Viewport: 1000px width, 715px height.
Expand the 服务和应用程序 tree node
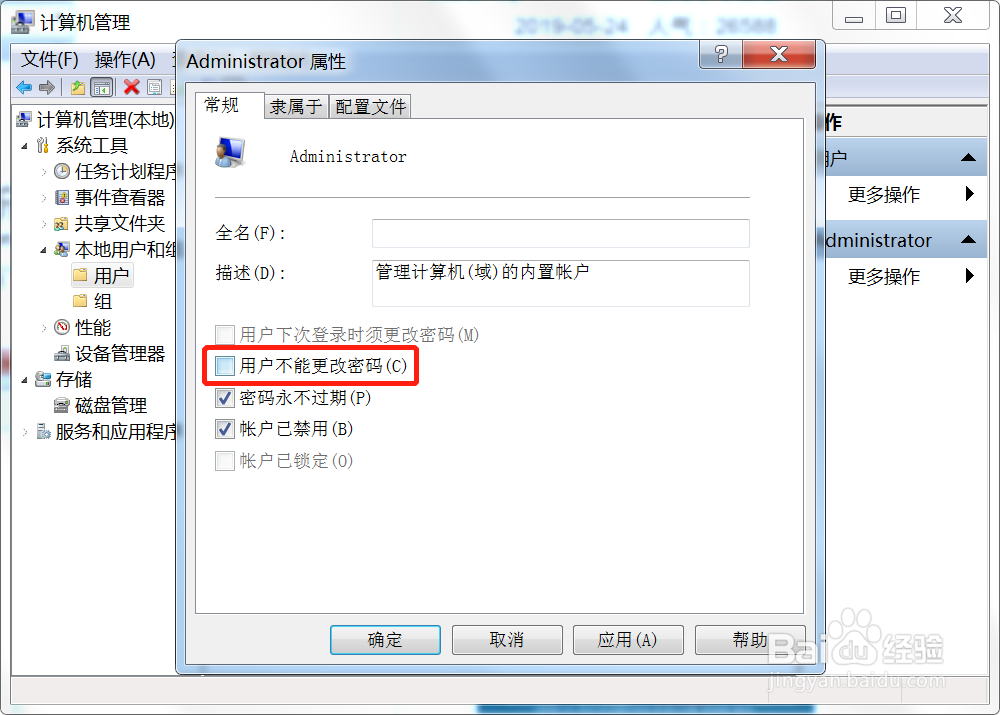25,432
